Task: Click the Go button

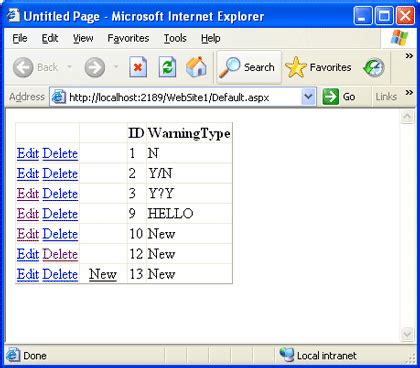Action: click(339, 97)
